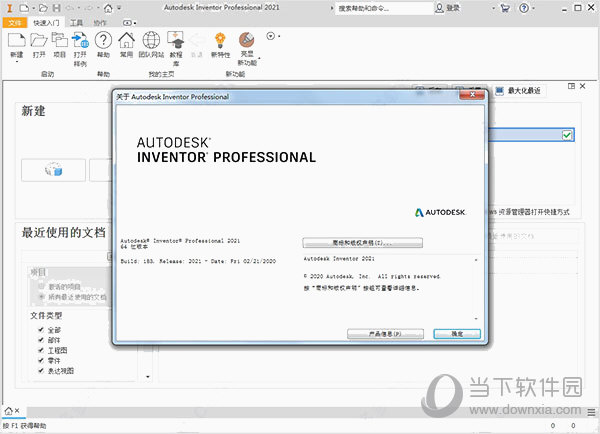Click 最大化最近 maximize recent button
Image resolution: width=600 pixels, height=434 pixels.
(x=518, y=91)
